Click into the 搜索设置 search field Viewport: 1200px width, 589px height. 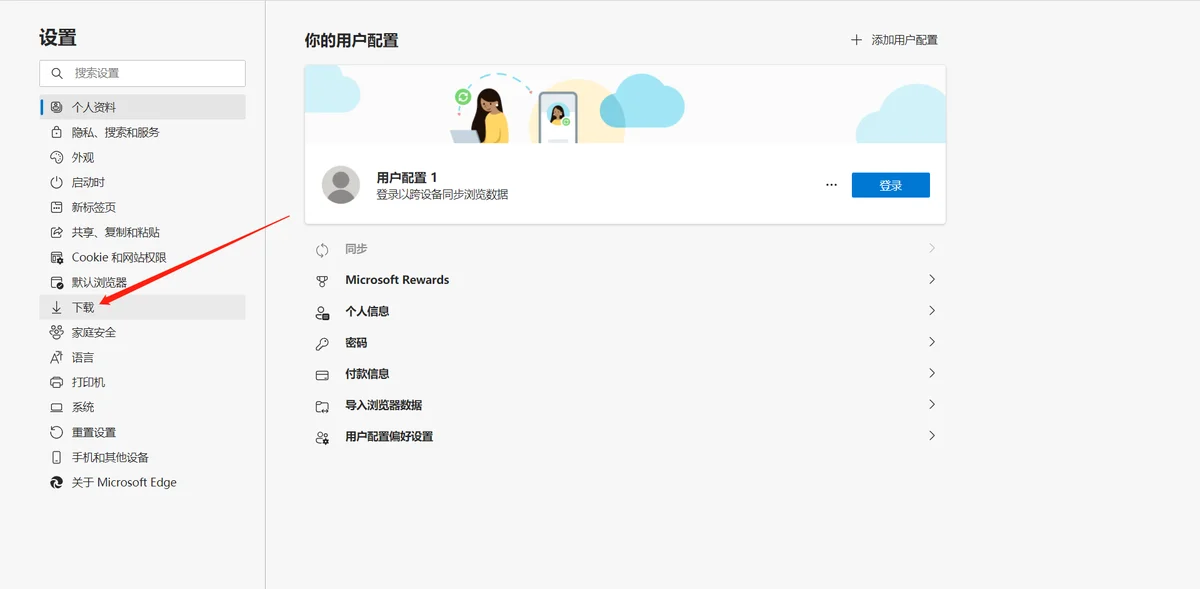(x=150, y=73)
